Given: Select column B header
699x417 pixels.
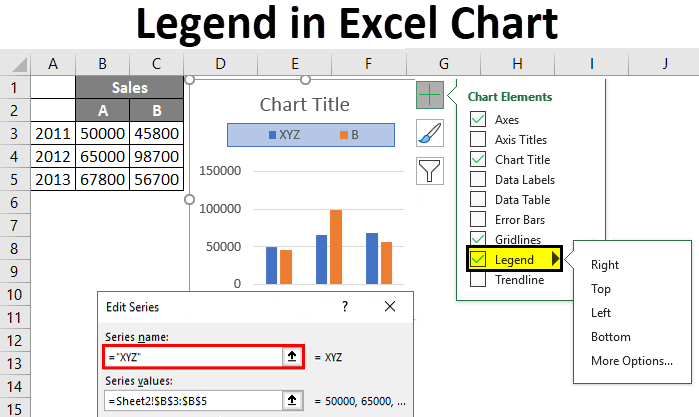Looking at the screenshot, I should (103, 64).
